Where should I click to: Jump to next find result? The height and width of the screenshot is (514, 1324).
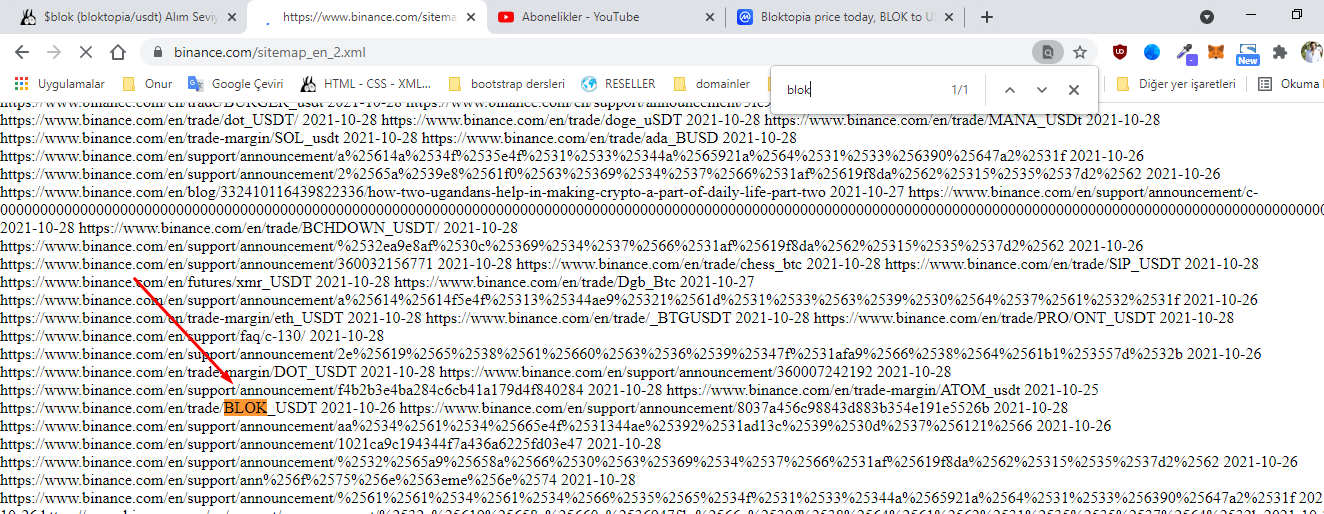(1042, 90)
